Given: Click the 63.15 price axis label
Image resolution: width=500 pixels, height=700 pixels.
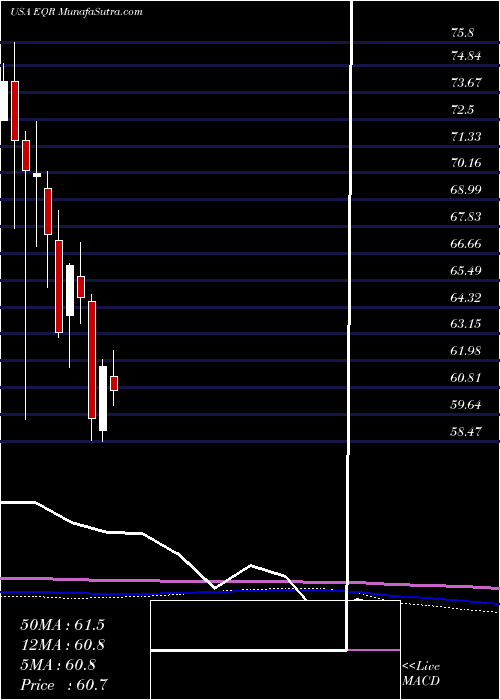Looking at the screenshot, I should (466, 324).
